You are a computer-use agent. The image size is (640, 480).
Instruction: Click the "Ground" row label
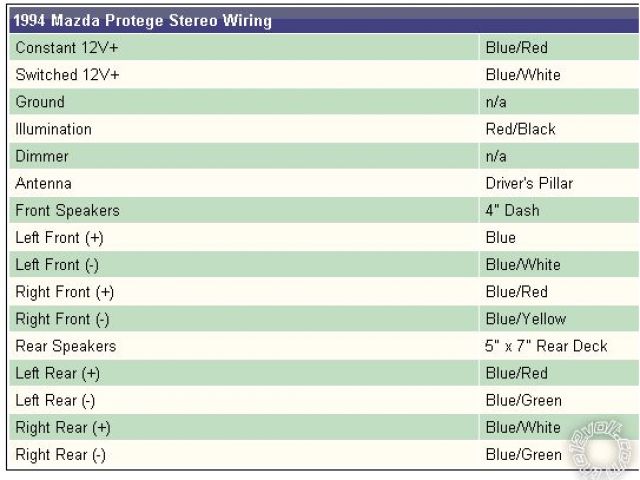(x=40, y=102)
